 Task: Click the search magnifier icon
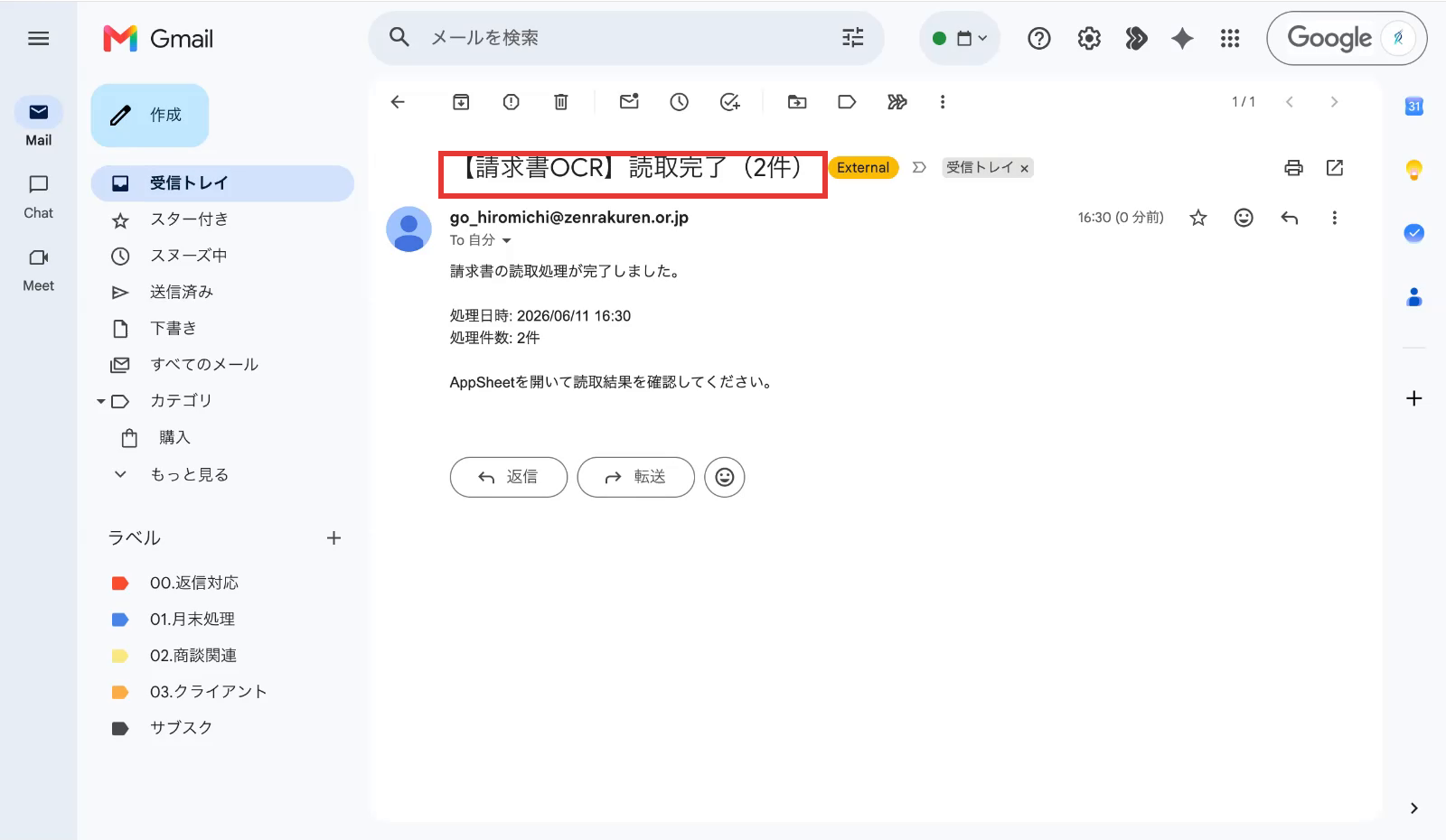coord(399,37)
